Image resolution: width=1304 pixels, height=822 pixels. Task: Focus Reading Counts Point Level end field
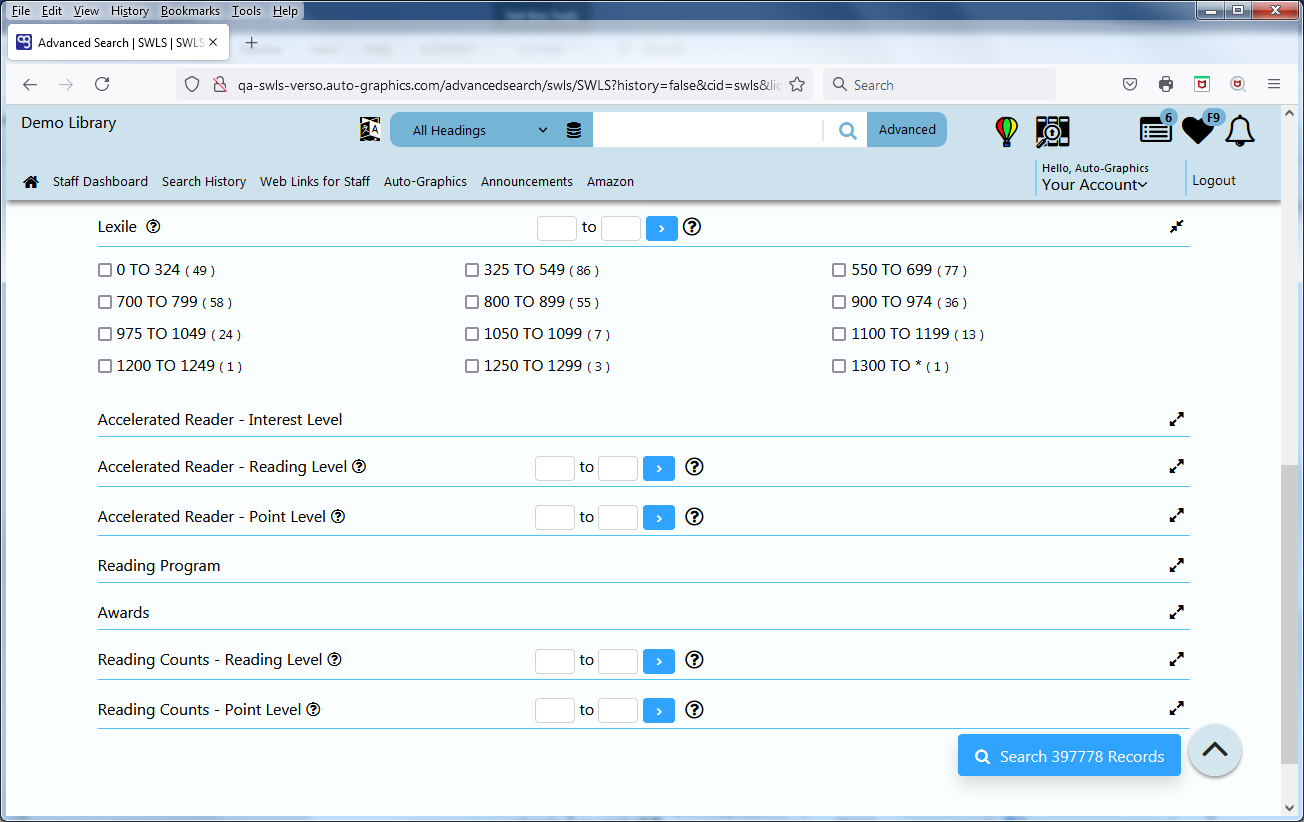[618, 710]
